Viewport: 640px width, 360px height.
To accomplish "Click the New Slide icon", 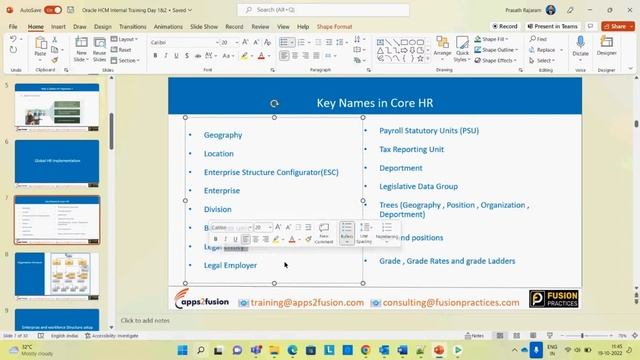I will tap(81, 43).
